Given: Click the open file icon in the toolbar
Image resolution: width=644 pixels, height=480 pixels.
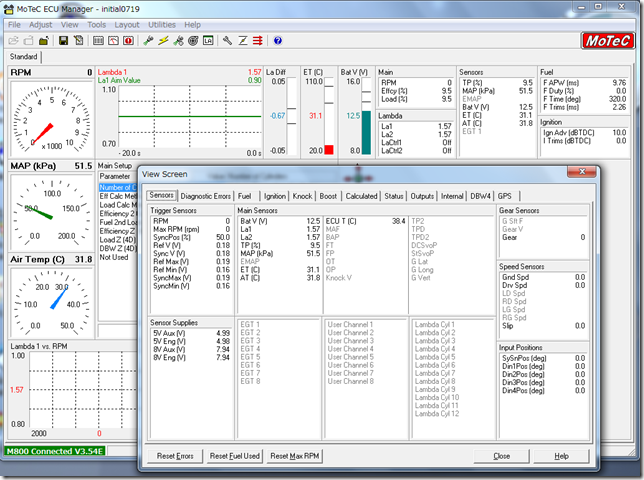Looking at the screenshot, I should [14, 41].
